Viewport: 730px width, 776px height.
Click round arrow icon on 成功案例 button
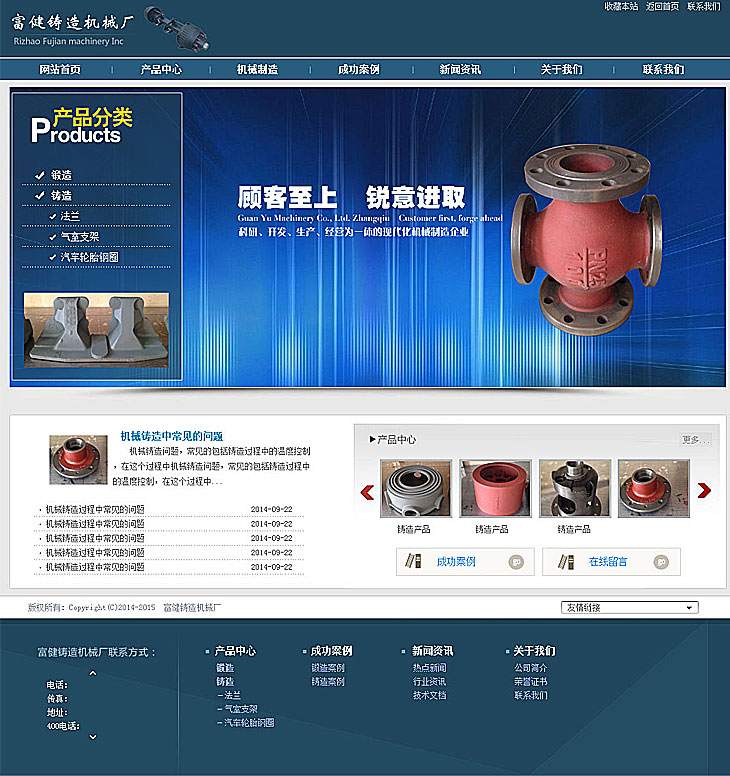tap(516, 562)
